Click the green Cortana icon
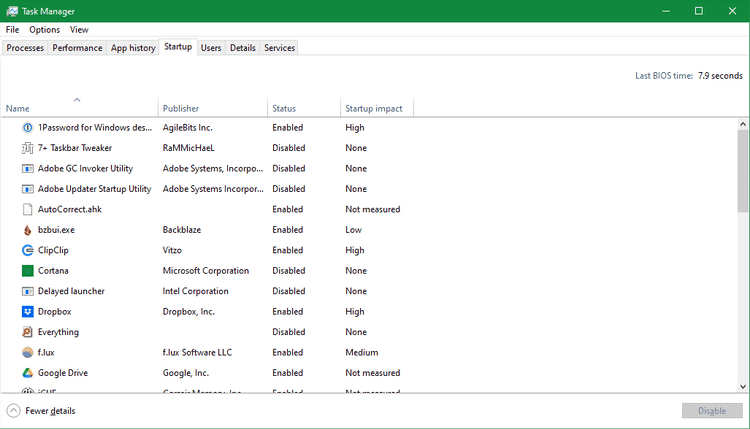This screenshot has height=429, width=750. pos(28,271)
